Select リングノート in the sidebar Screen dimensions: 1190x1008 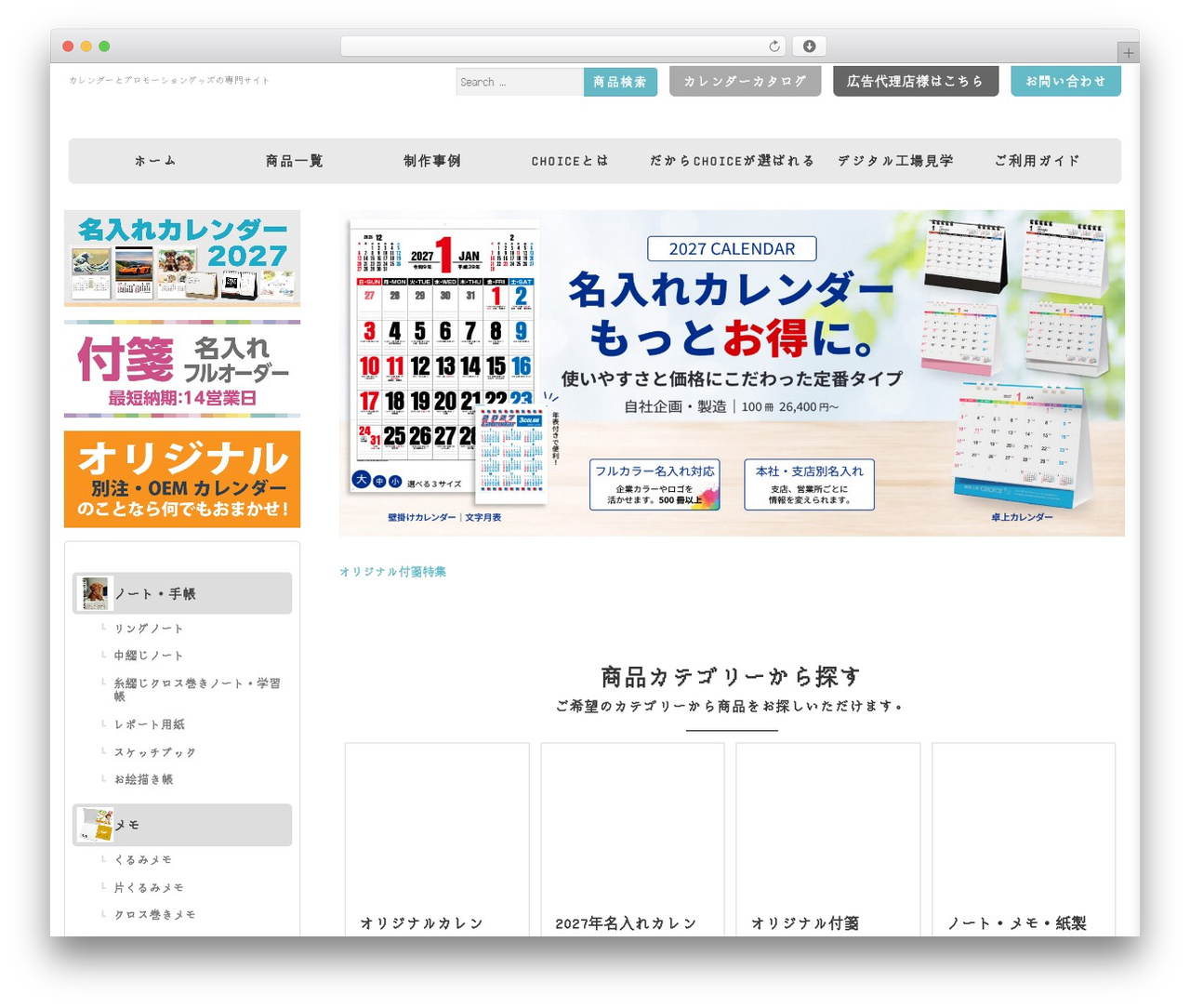149,629
